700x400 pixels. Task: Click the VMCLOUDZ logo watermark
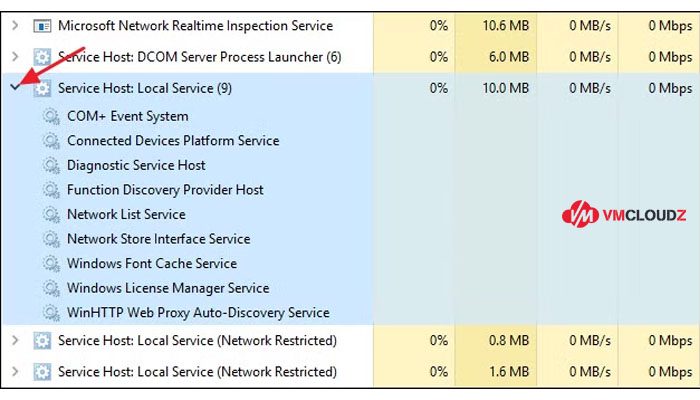point(624,214)
